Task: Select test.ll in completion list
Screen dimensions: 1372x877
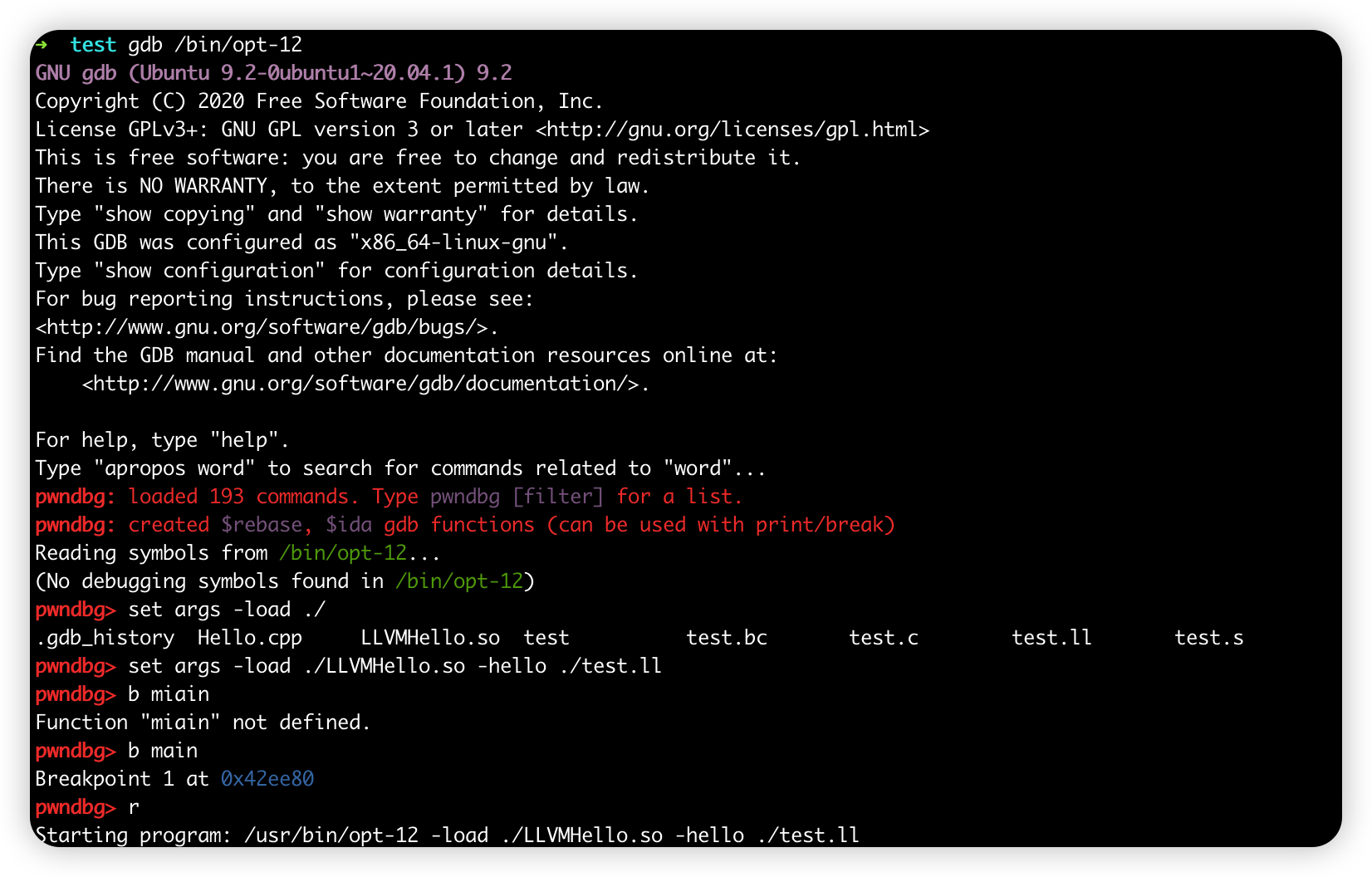Action: (1051, 638)
